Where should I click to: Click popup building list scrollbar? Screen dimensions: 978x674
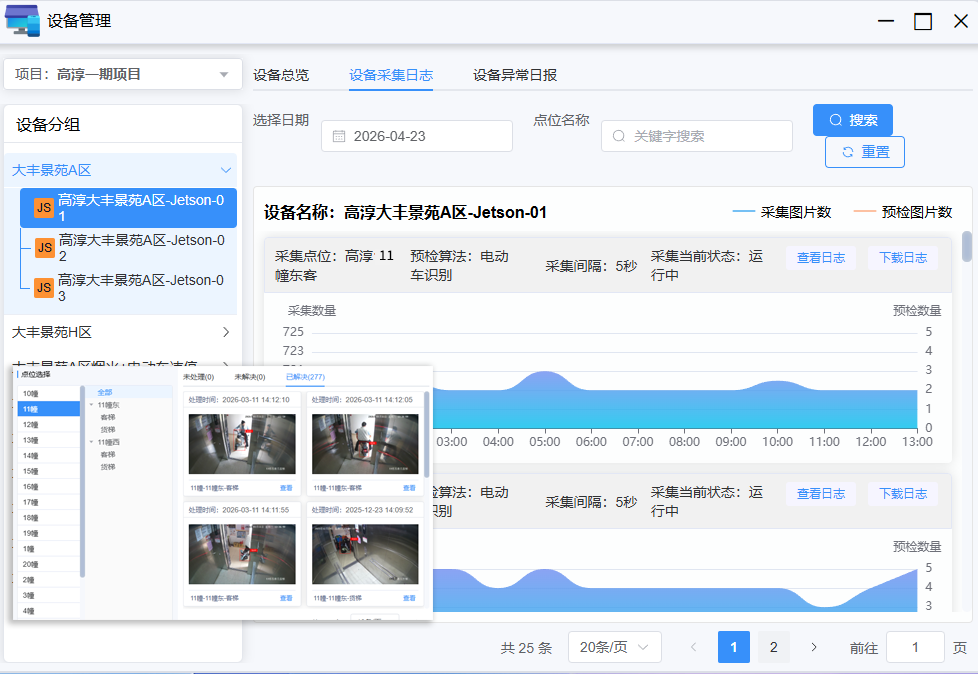(82, 481)
